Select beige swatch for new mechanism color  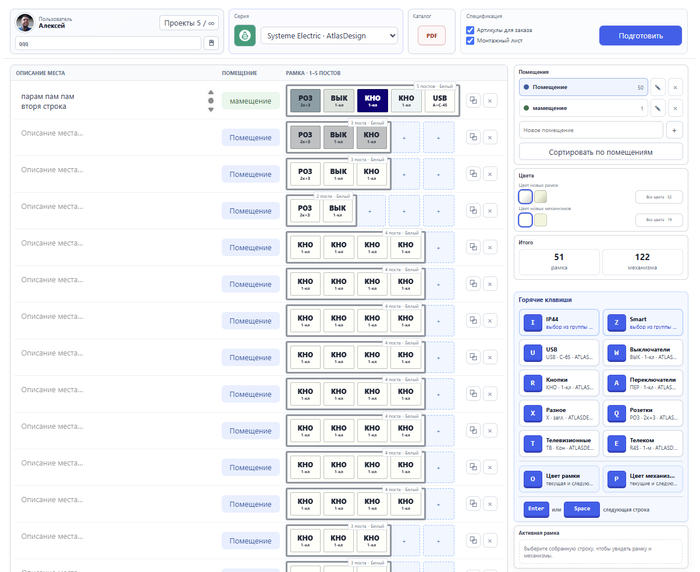click(541, 220)
